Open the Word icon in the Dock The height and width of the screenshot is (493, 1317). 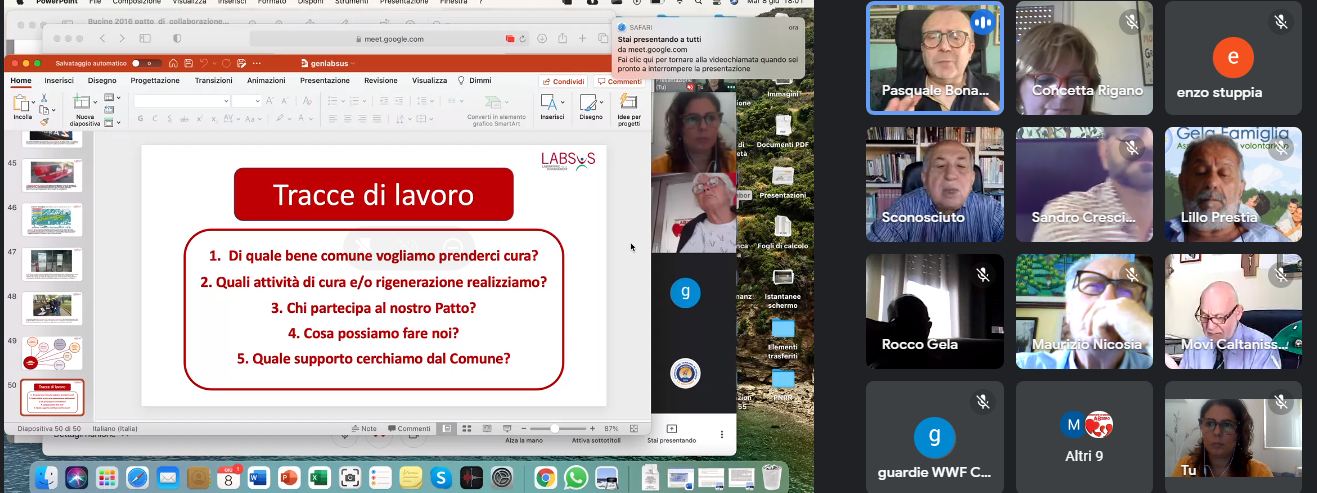tap(258, 477)
